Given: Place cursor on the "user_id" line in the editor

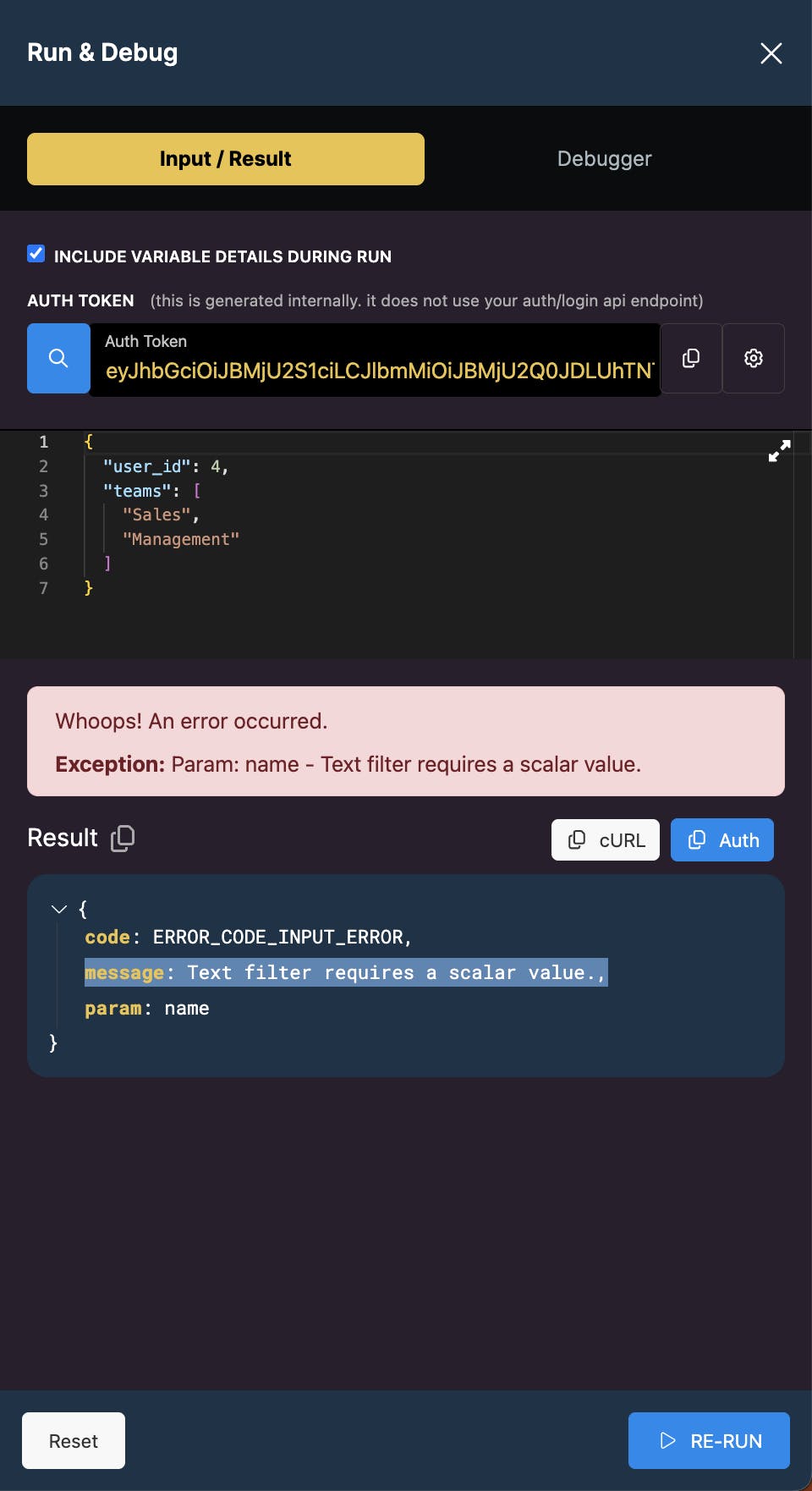Looking at the screenshot, I should 166,466.
